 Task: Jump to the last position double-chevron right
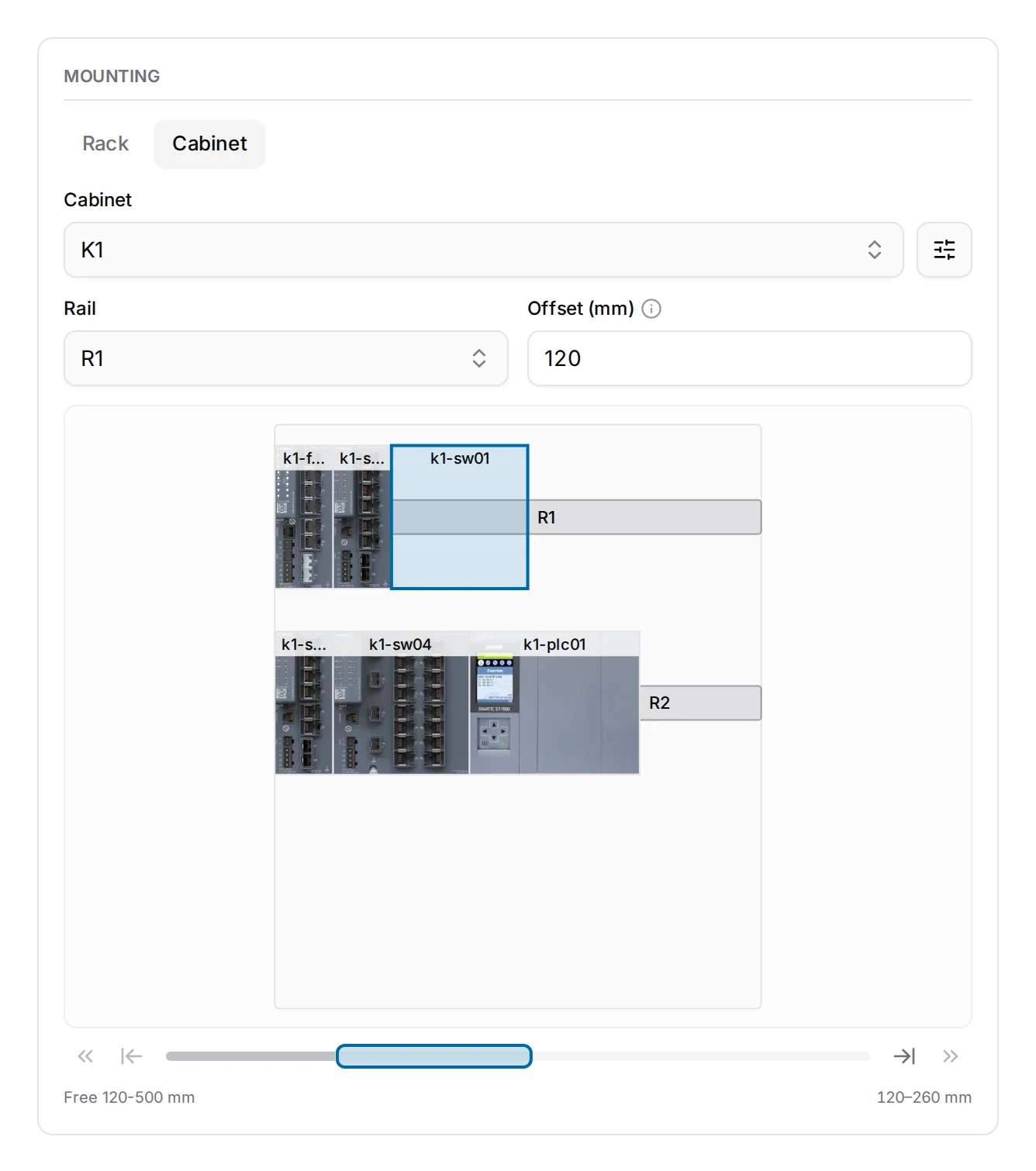(950, 1056)
